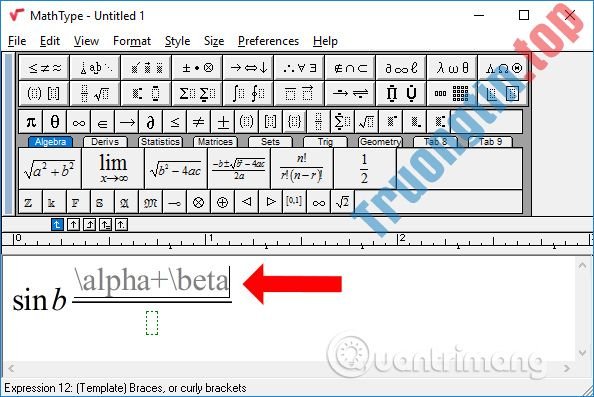Open the operator symbols palette (± • ⊗)
Viewport: 594px width, 397px height.
pos(197,68)
